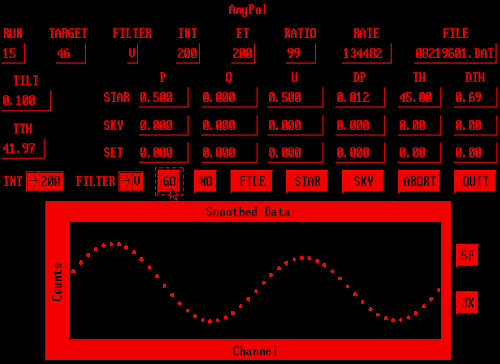The image size is (500, 364).
Task: Edit the TILT field 0.100
Action: pyautogui.click(x=26, y=100)
